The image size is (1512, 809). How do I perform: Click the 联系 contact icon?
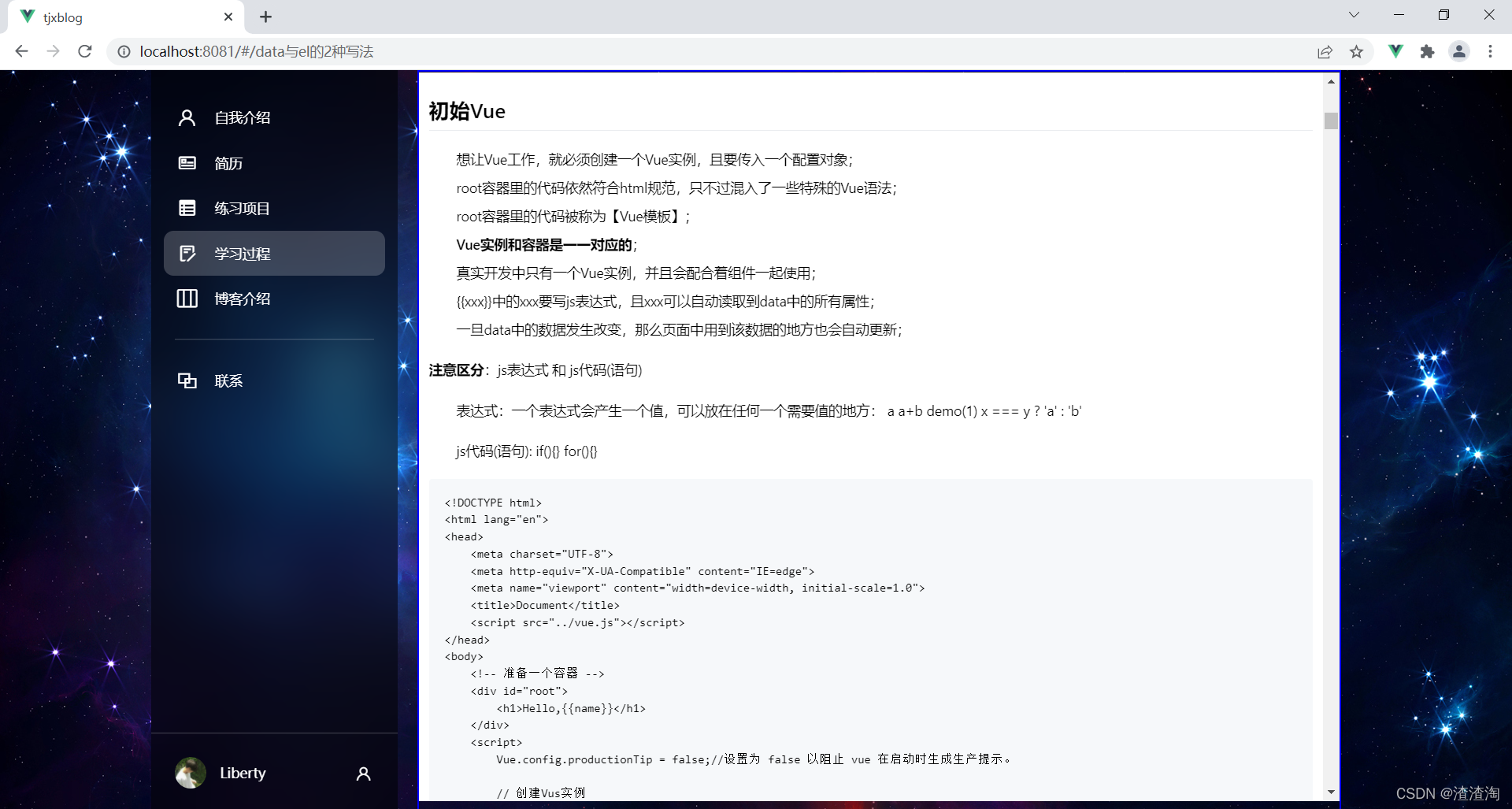coord(187,380)
